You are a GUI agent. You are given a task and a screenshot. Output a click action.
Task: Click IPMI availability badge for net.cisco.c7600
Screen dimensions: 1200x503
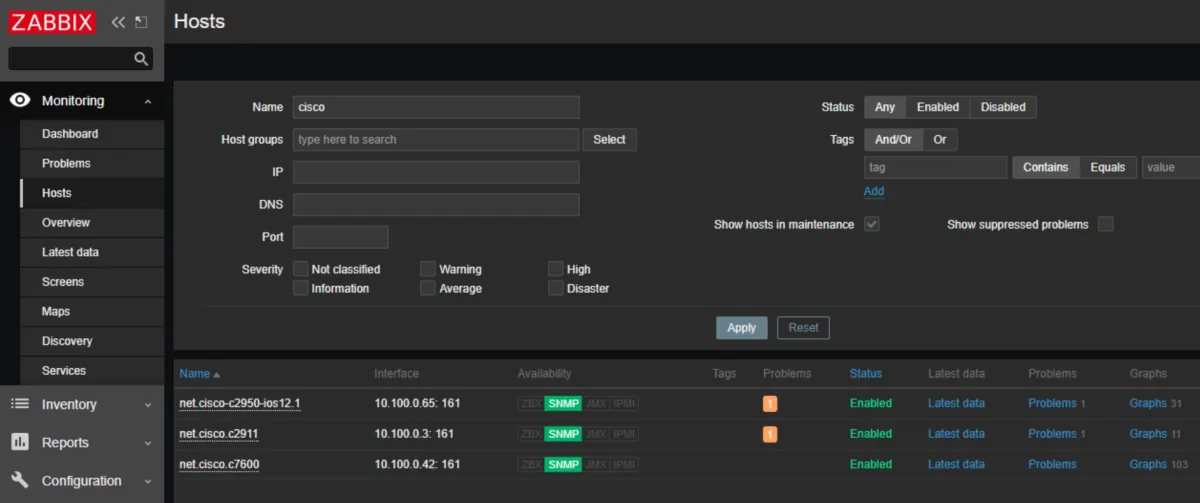click(x=625, y=464)
